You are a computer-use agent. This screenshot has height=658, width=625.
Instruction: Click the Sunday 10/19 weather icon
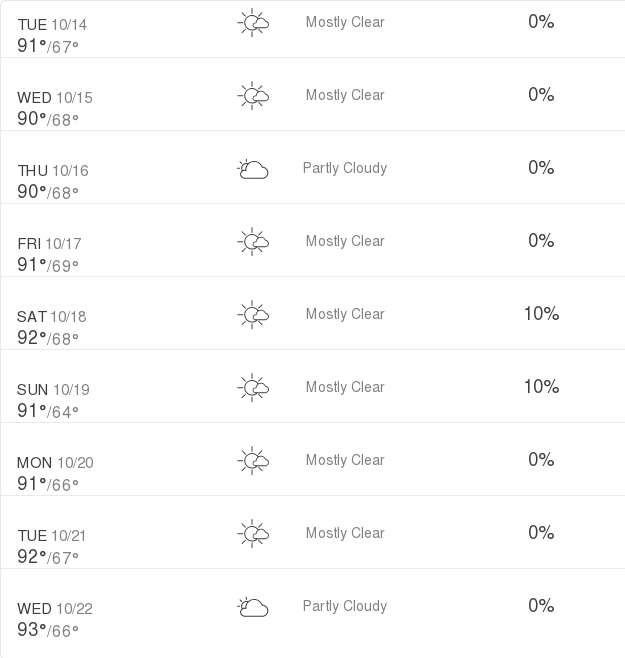pos(253,388)
